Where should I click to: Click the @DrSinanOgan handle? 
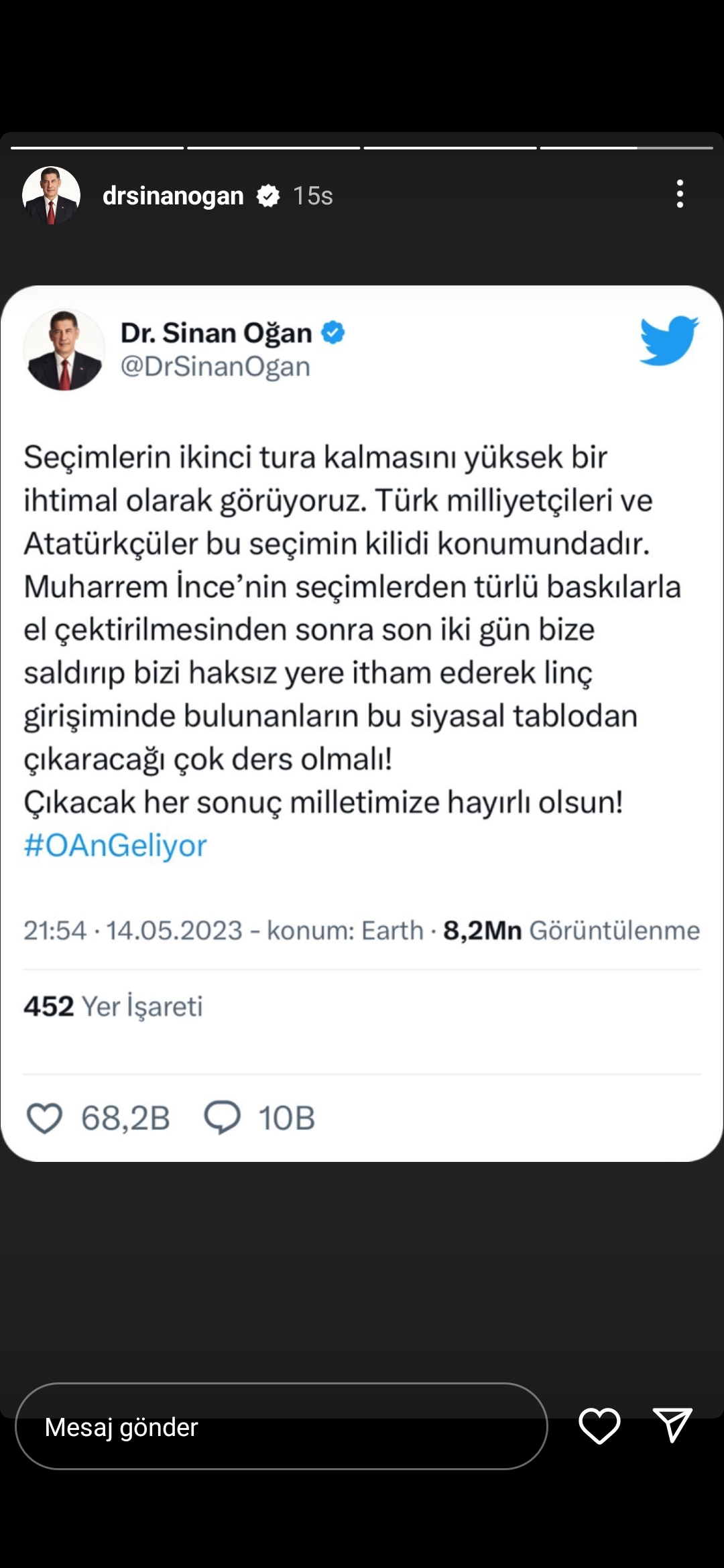tap(215, 367)
